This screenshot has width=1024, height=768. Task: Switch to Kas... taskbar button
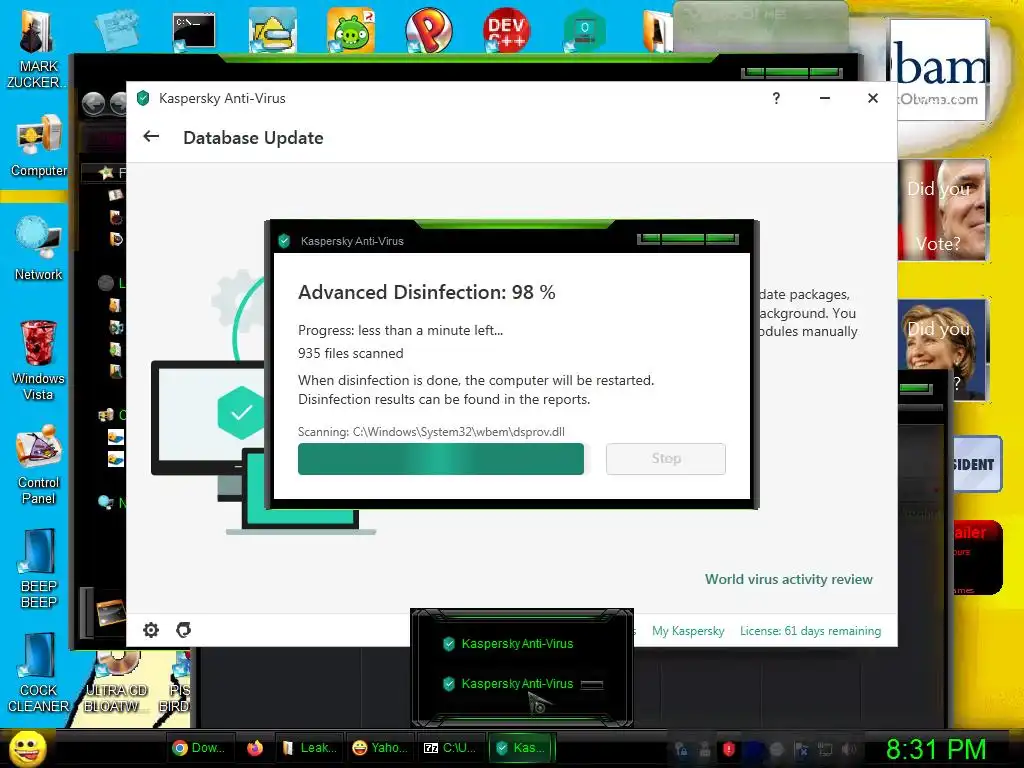pyautogui.click(x=521, y=748)
